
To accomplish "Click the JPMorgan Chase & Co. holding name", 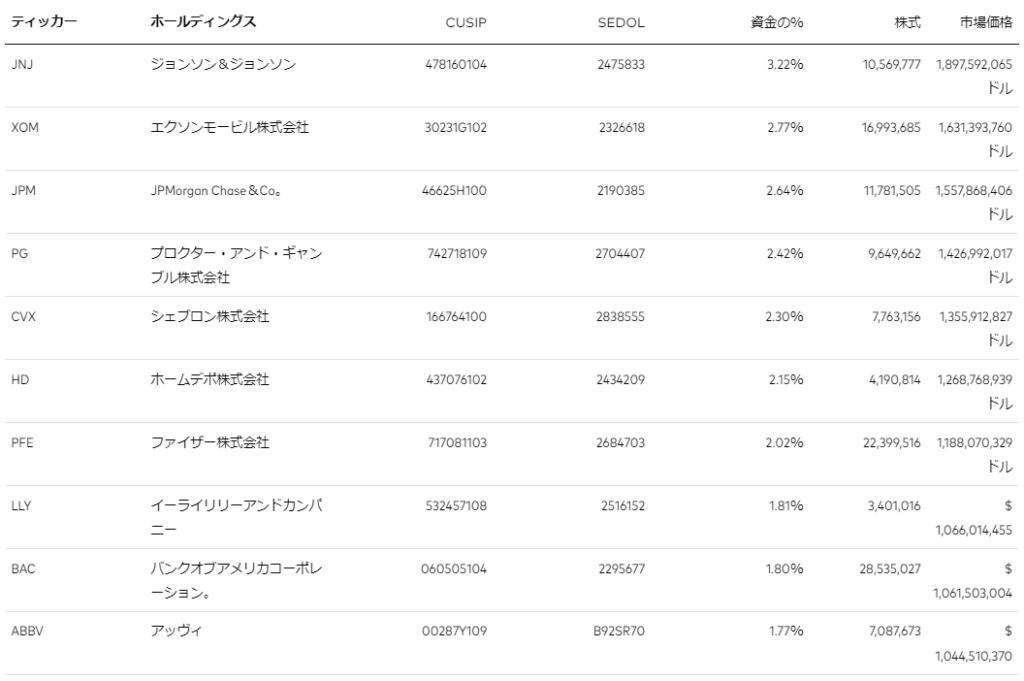I will click(208, 191).
